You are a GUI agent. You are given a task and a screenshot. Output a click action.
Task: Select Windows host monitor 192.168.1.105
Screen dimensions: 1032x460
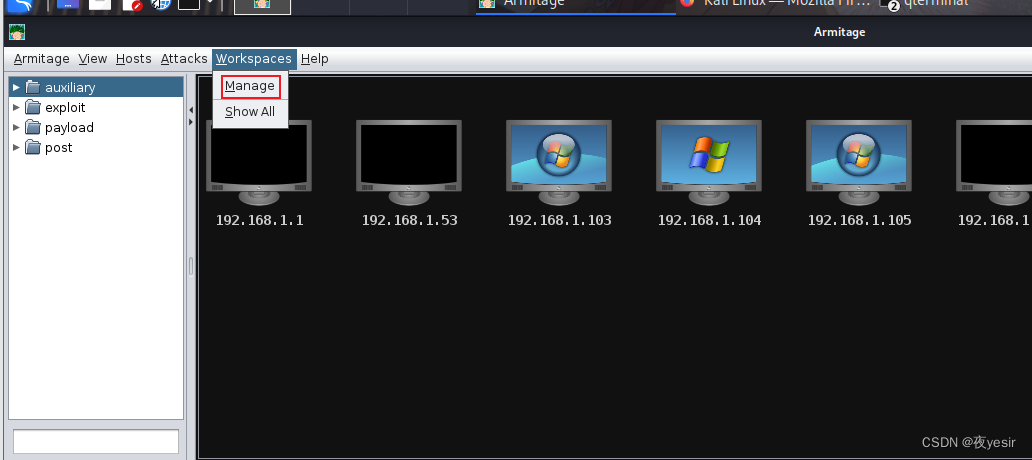click(859, 163)
